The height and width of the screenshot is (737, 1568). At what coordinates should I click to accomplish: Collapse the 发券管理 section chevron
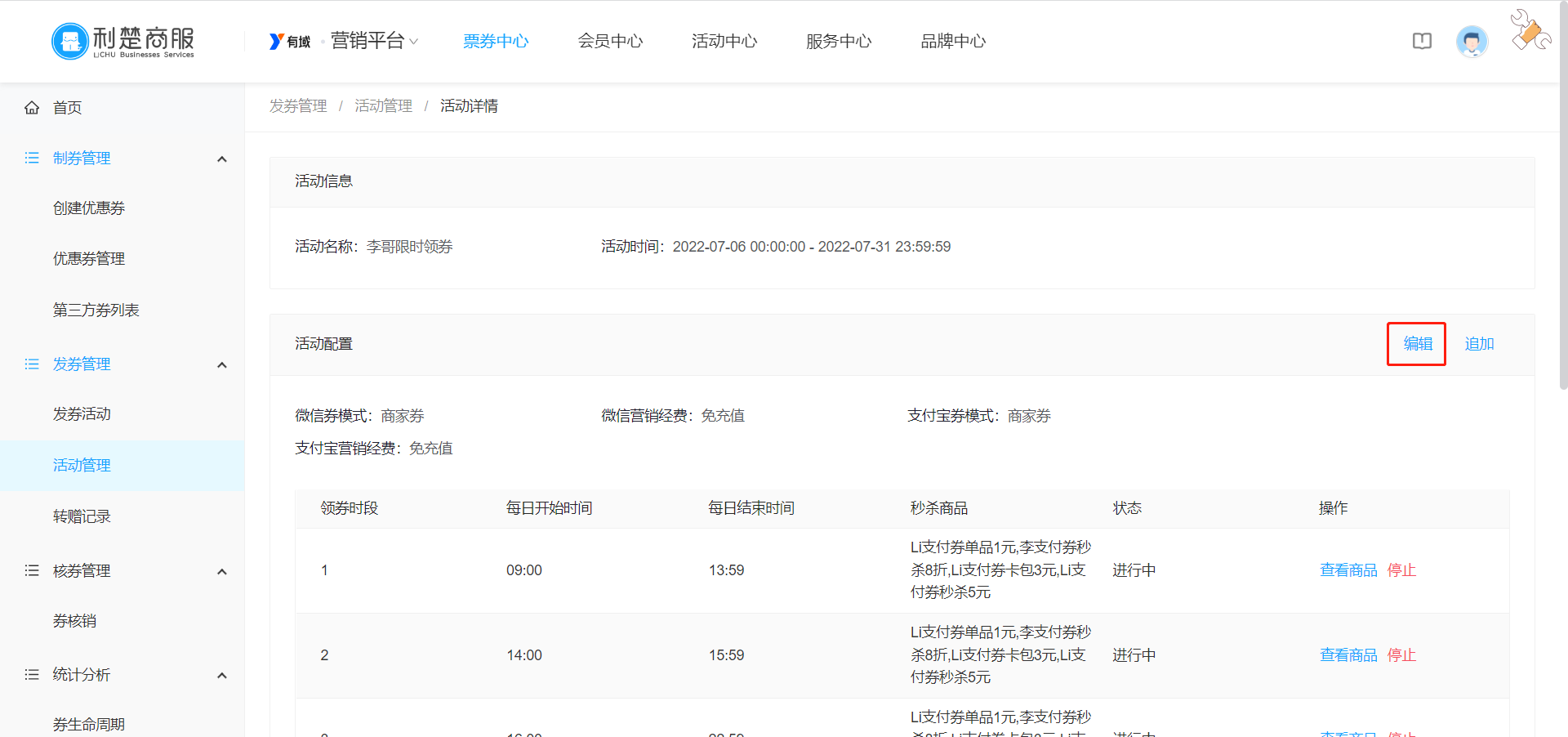point(221,364)
